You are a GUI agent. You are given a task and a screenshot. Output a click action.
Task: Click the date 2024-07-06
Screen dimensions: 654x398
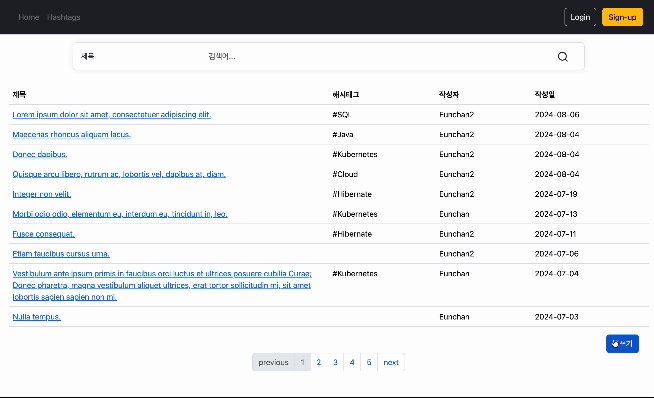[556, 254]
